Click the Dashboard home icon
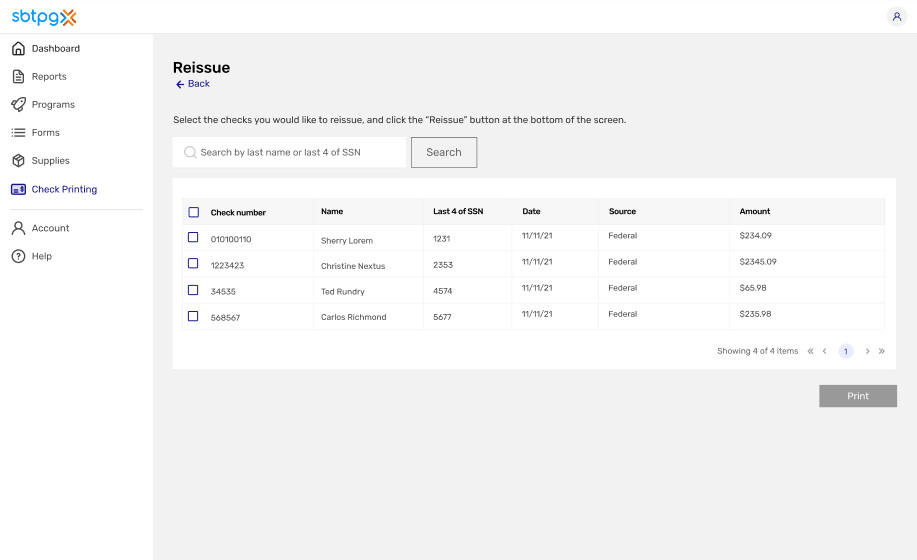Screen dimensions: 917x560 point(19,49)
